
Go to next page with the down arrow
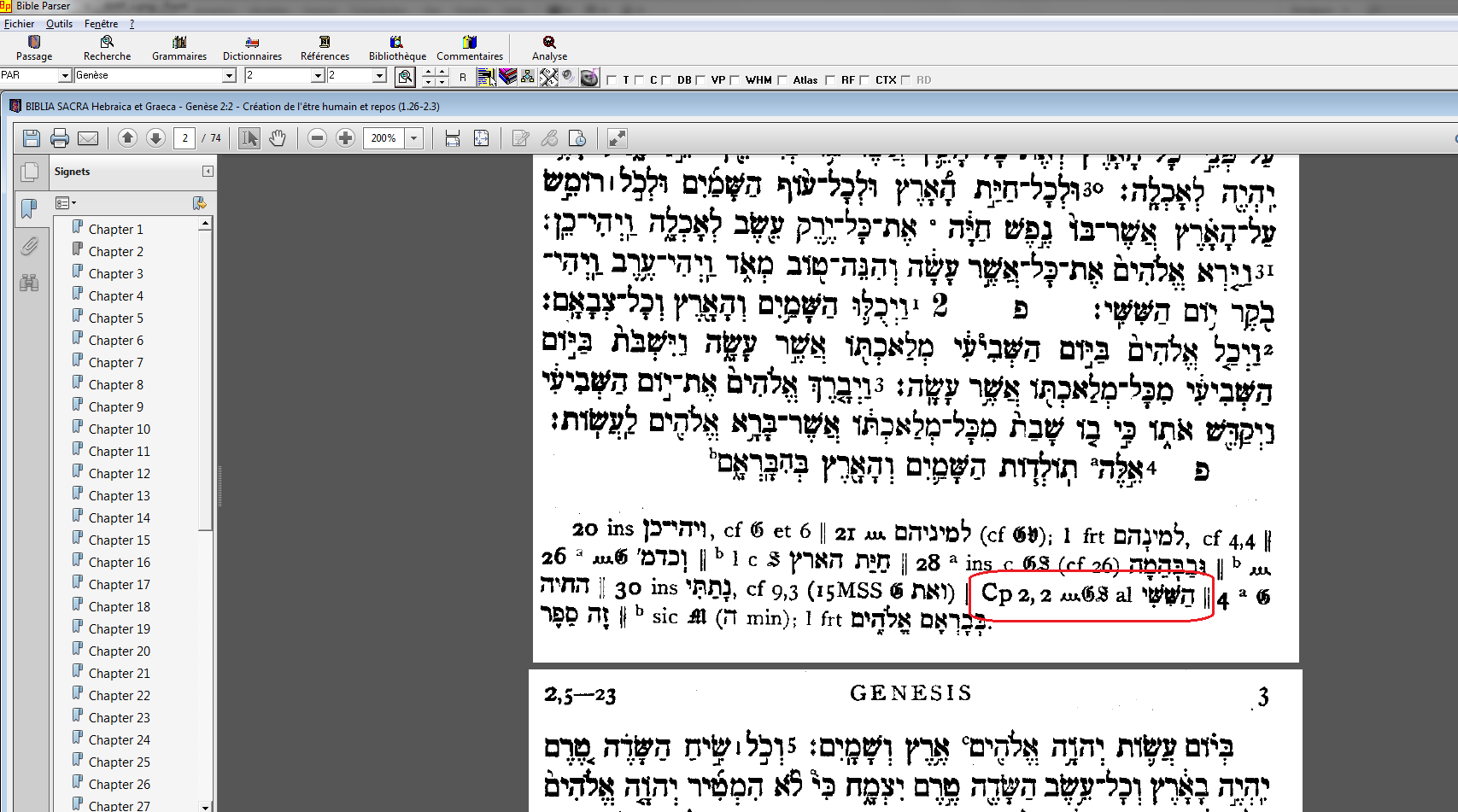pyautogui.click(x=155, y=138)
